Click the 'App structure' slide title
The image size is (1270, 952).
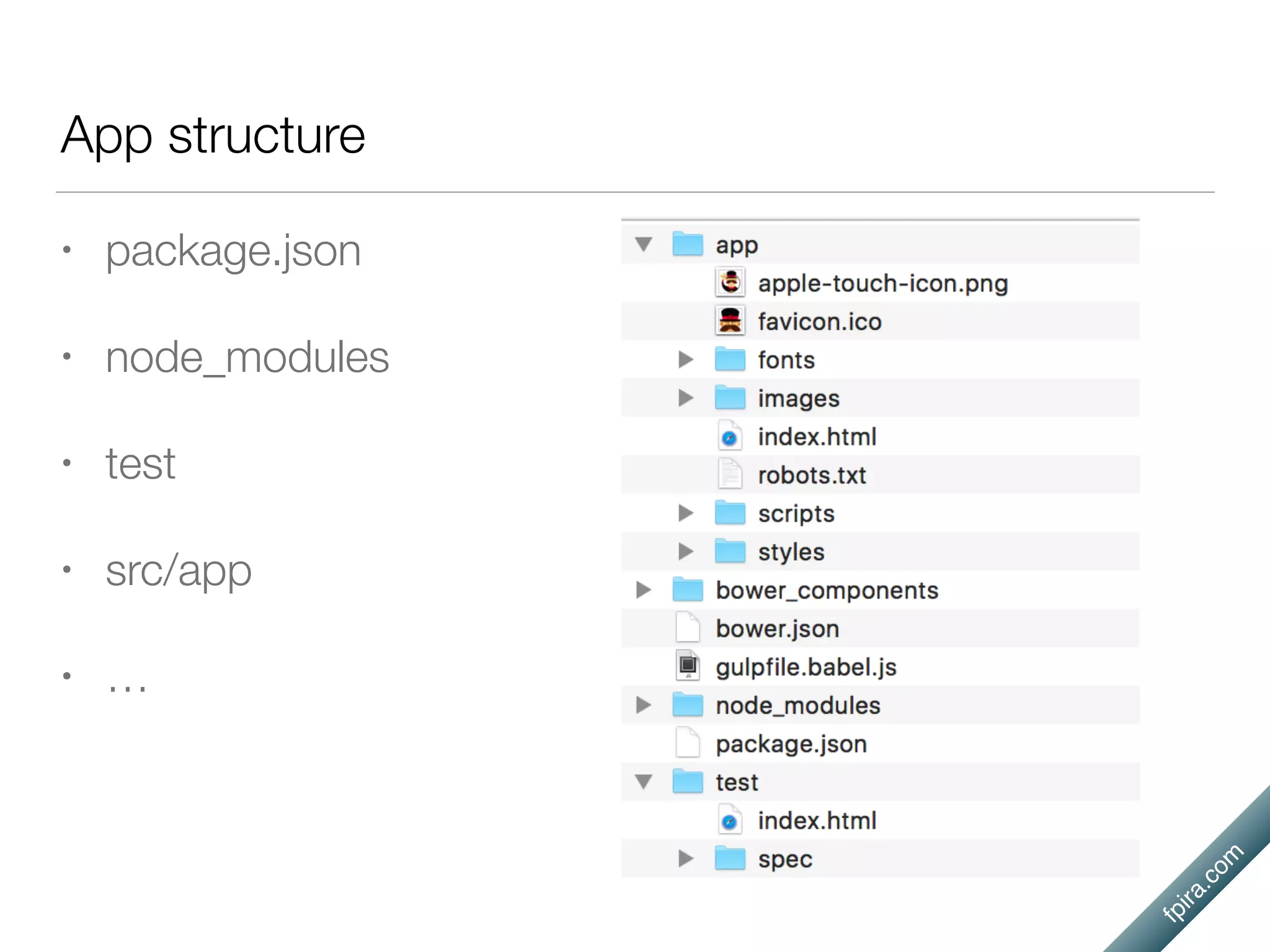213,136
